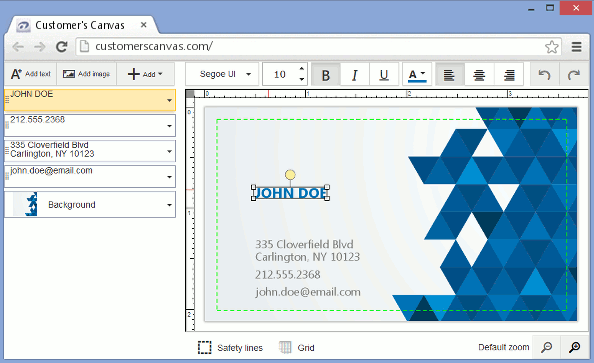
Task: Click the Undo arrow icon
Action: click(544, 75)
